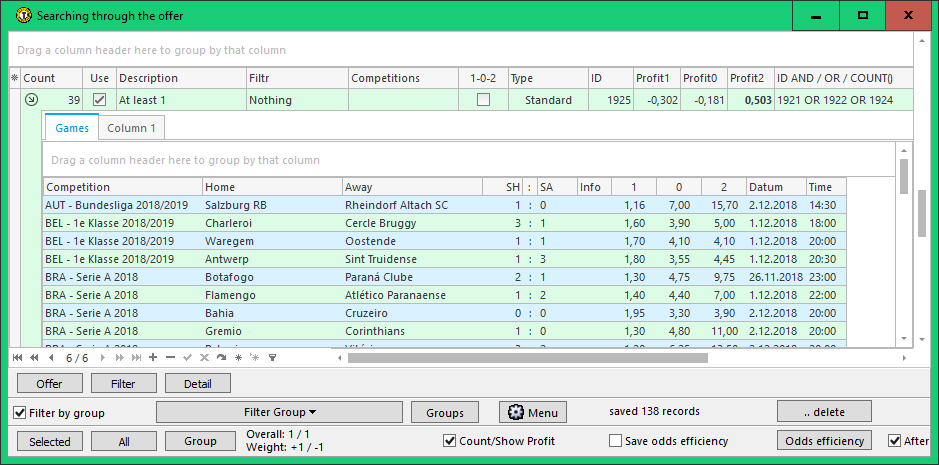Click the games grid horizontal scrollbar
Screen dimensions: 939x465
click(x=600, y=357)
